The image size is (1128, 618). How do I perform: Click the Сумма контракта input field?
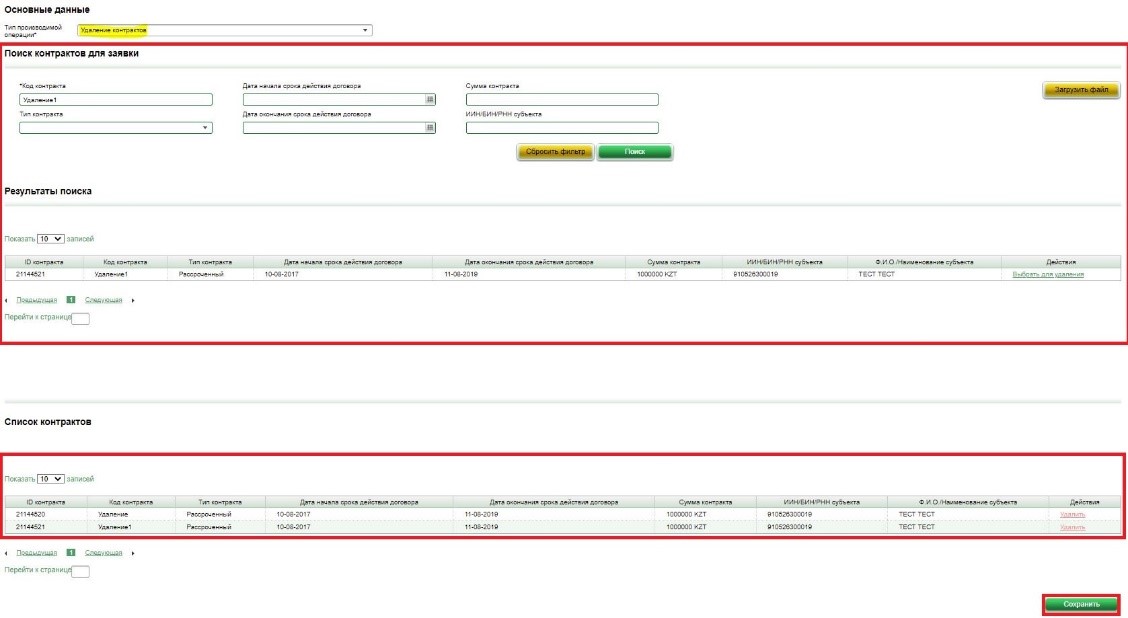point(562,100)
